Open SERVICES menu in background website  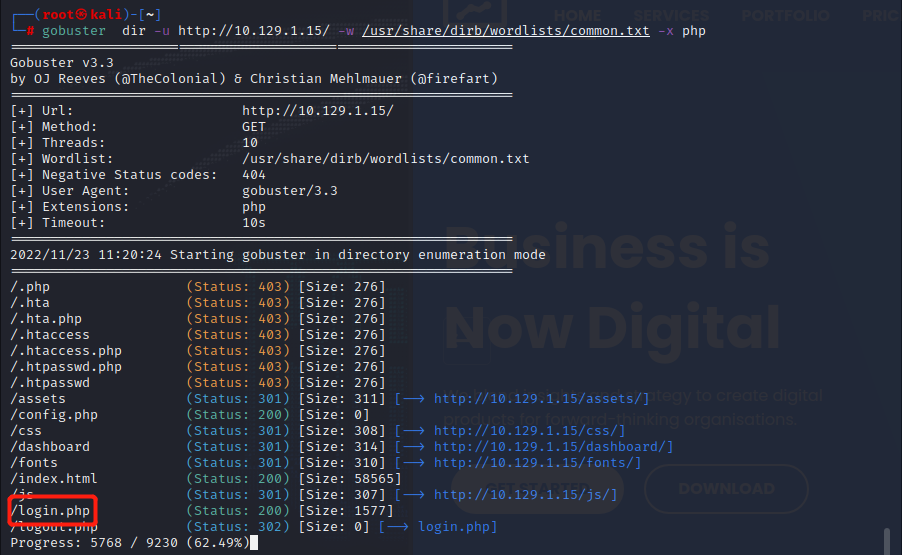click(671, 16)
